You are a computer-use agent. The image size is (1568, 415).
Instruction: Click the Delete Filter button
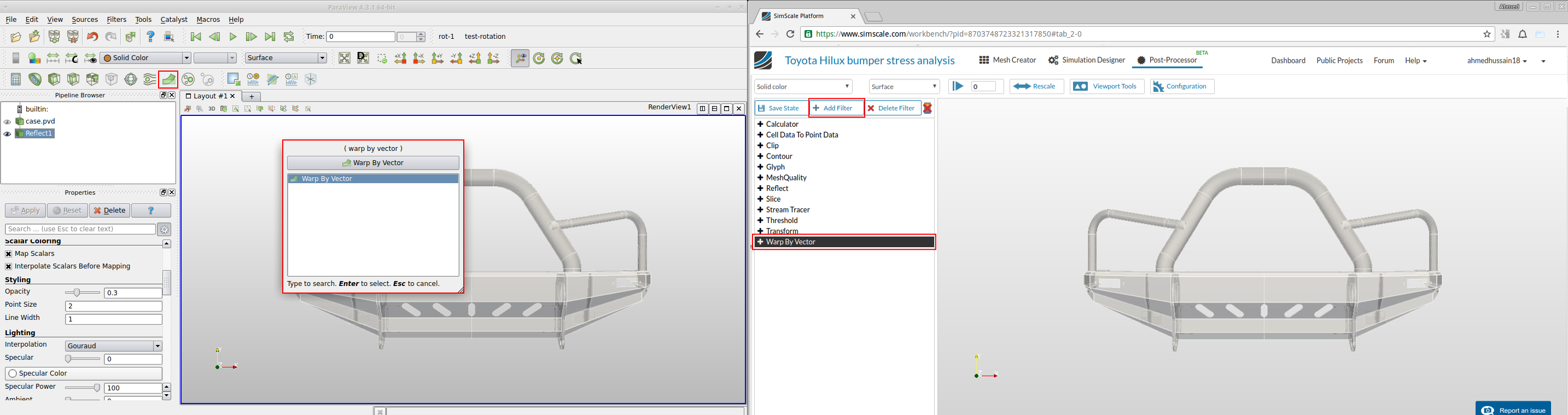point(893,108)
